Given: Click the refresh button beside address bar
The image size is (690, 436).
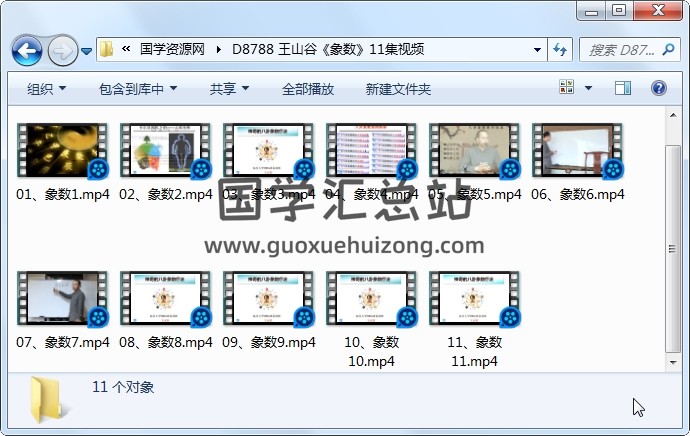Looking at the screenshot, I should 560,49.
